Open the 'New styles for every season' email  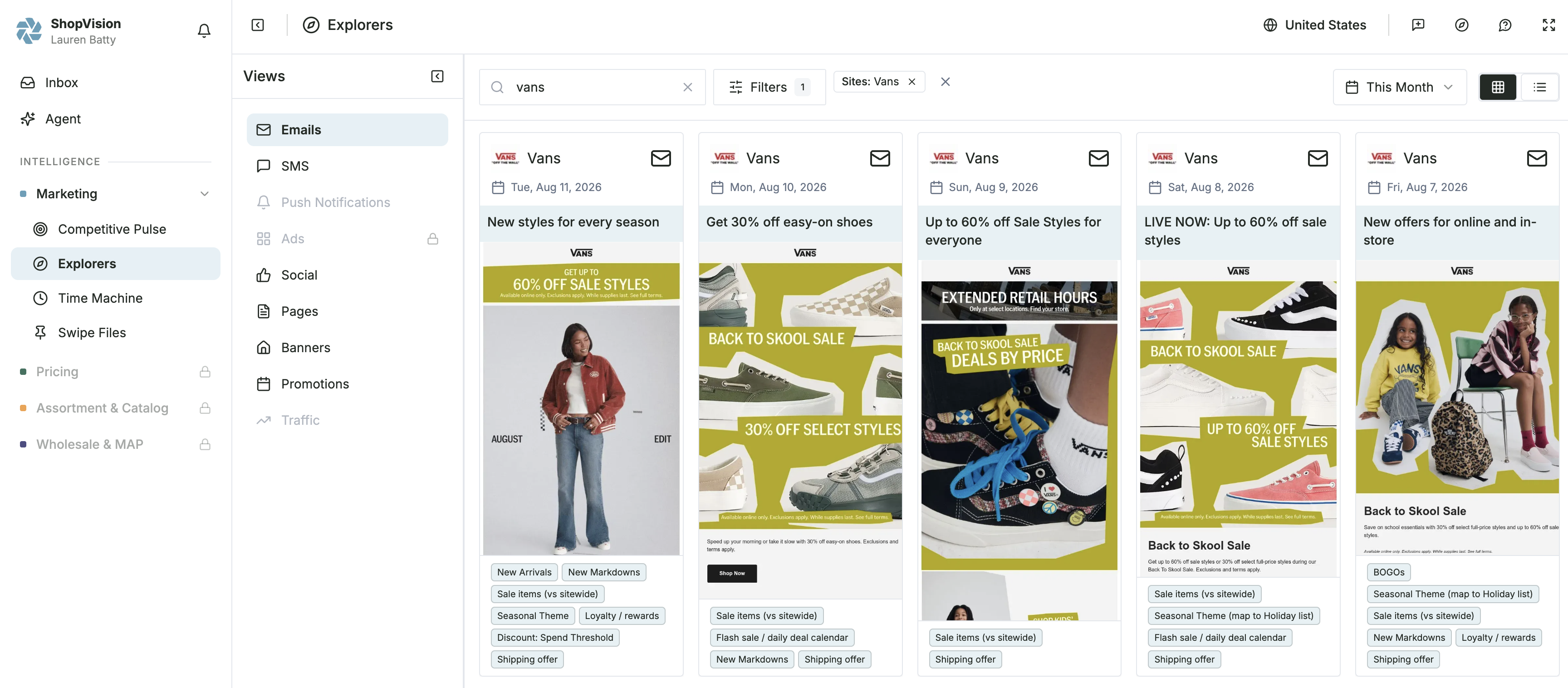[573, 222]
